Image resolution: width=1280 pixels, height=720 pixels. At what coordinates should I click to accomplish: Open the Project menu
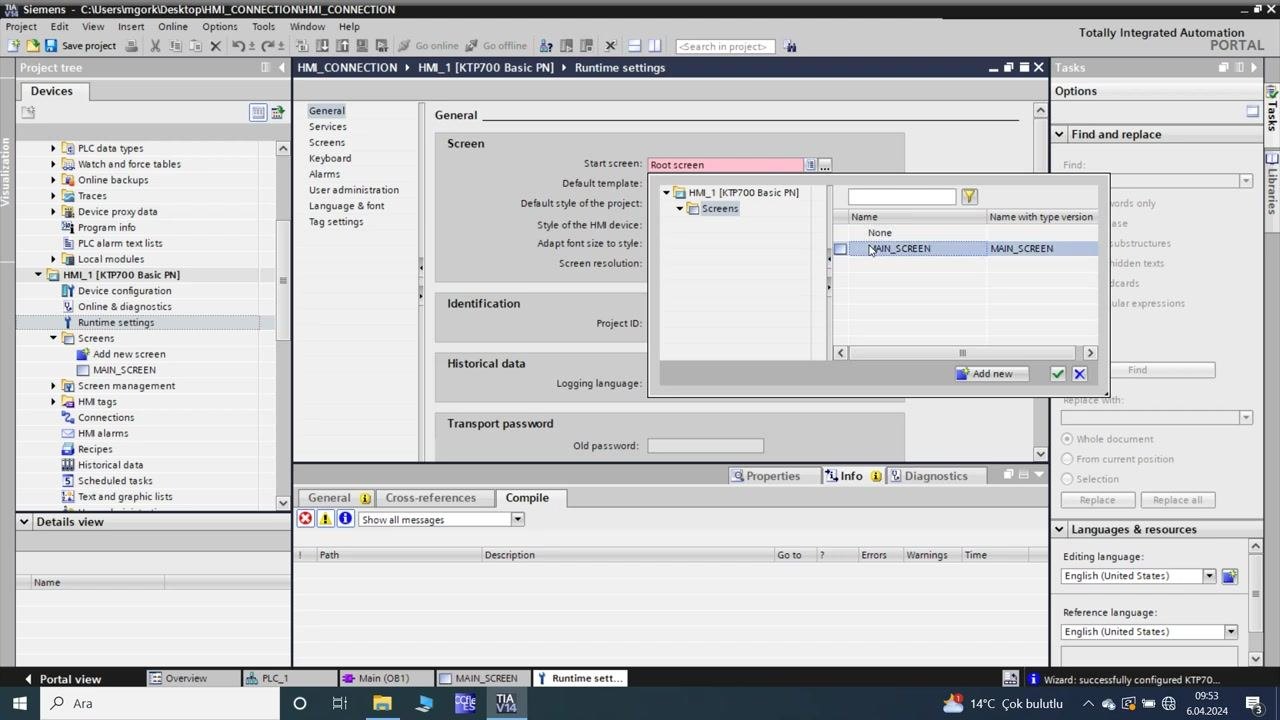click(21, 27)
